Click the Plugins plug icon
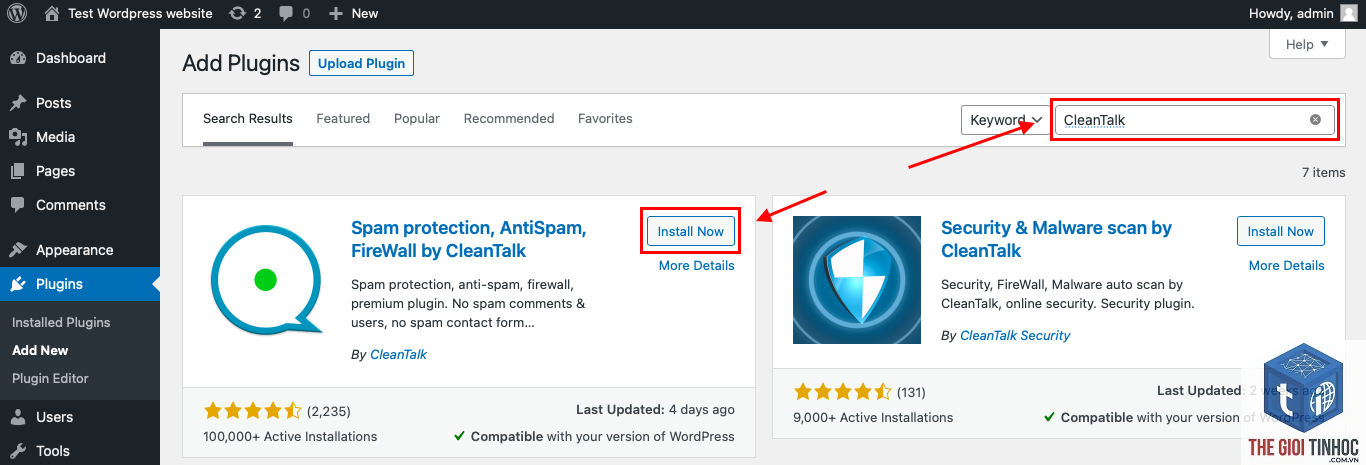This screenshot has height=465, width=1366. (x=18, y=284)
